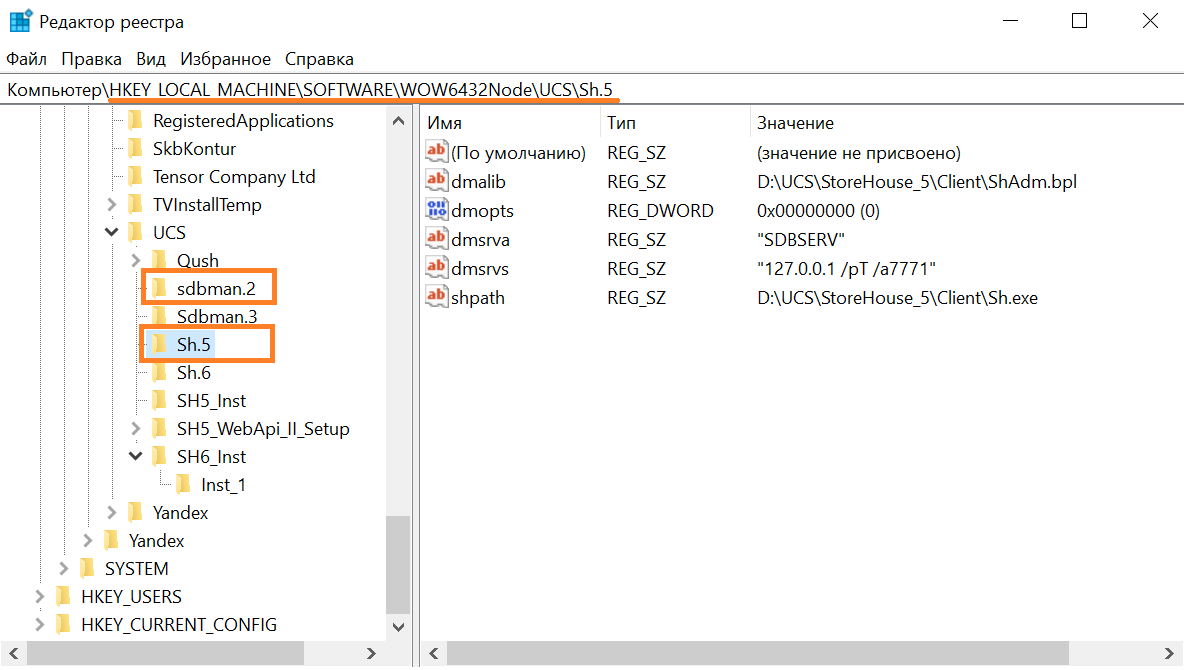Image resolution: width=1184 pixels, height=670 pixels.
Task: Select the sdbman.2 registry key
Action: [x=216, y=289]
